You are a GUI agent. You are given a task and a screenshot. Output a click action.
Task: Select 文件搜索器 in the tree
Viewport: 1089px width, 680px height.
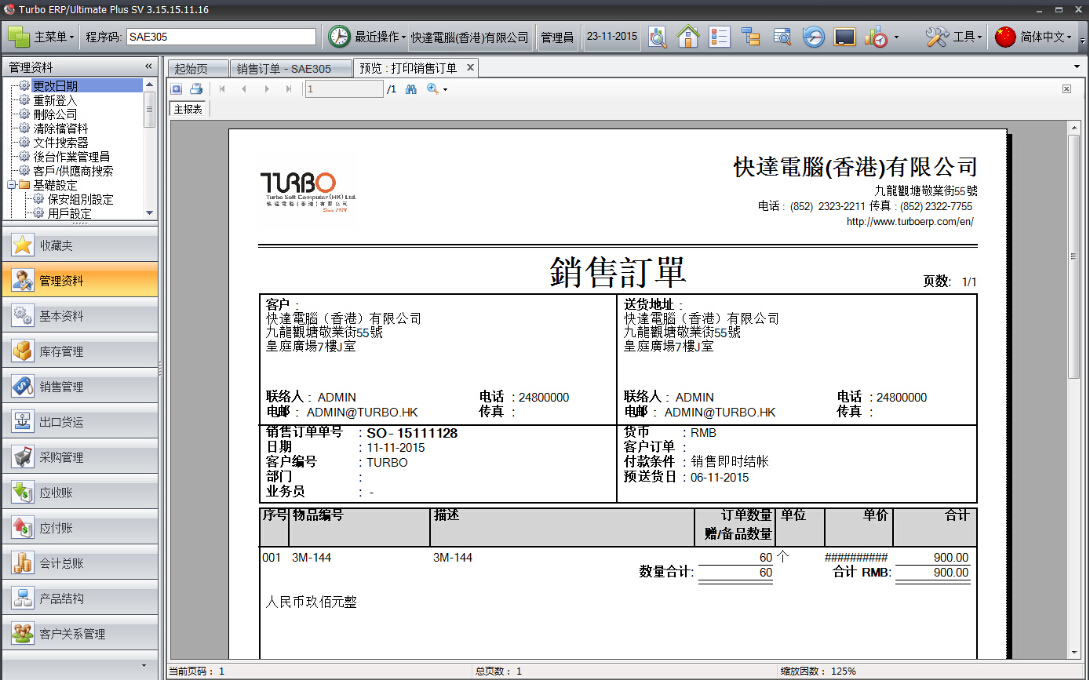pyautogui.click(x=60, y=142)
